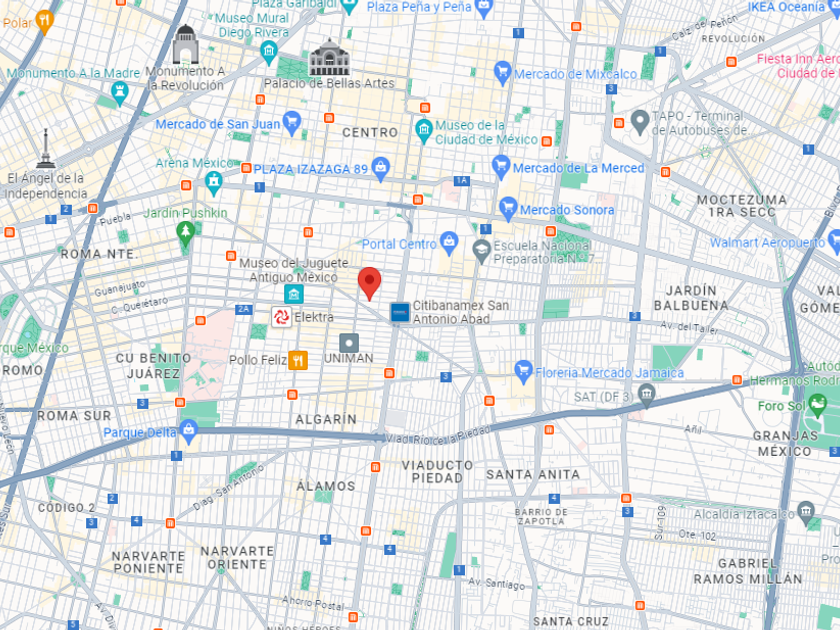This screenshot has width=840, height=630.
Task: Click the red location pin marker
Action: click(369, 283)
